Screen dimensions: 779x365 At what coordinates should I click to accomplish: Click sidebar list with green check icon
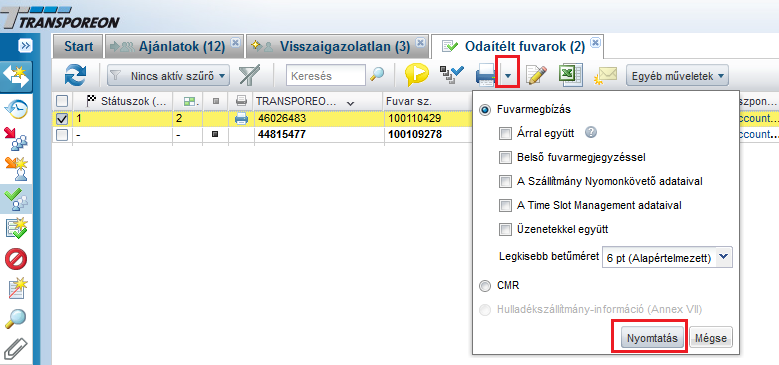point(16,229)
